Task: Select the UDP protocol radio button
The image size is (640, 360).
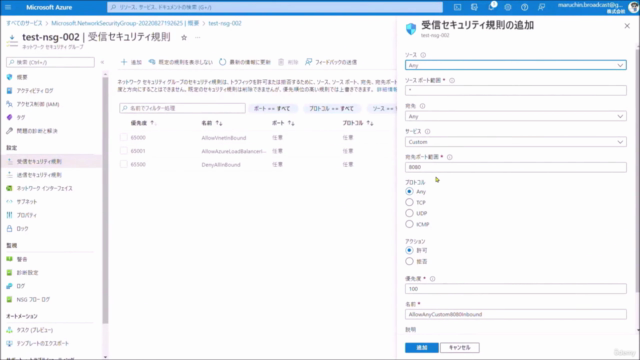Action: 409,213
